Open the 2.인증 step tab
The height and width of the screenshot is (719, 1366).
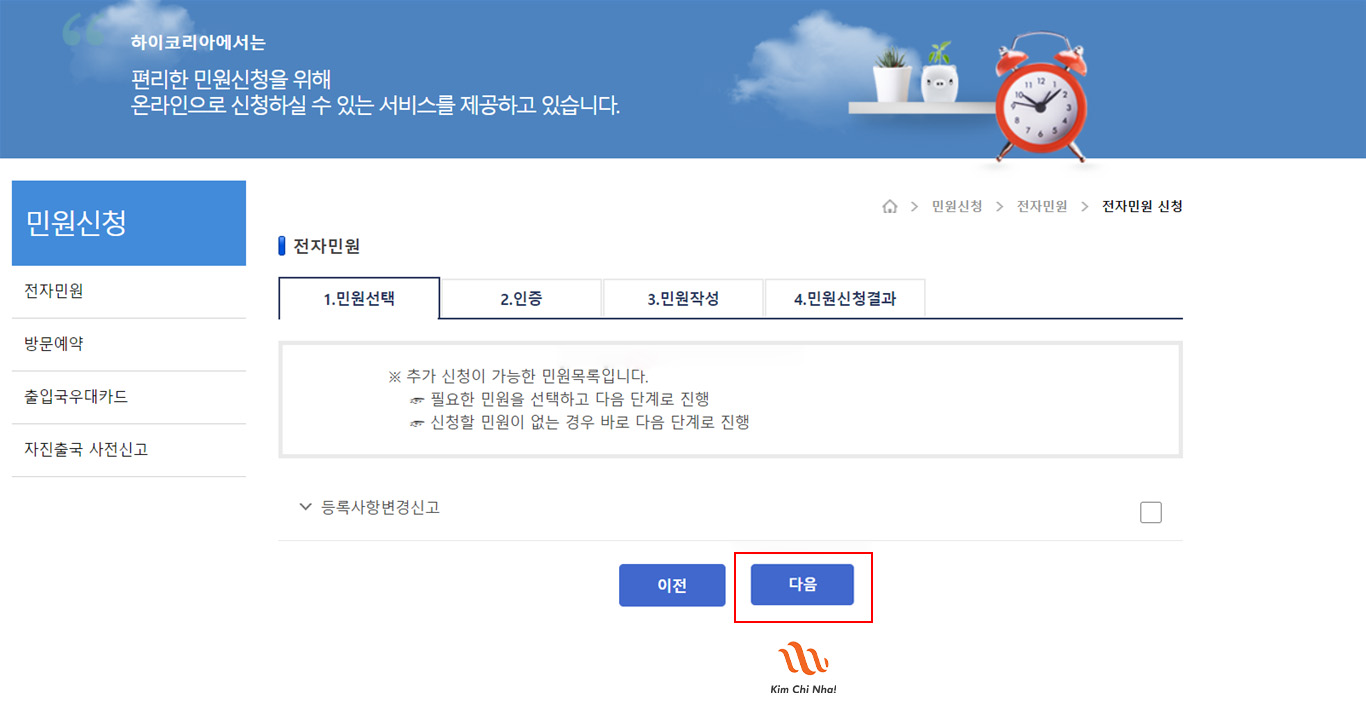pos(521,298)
